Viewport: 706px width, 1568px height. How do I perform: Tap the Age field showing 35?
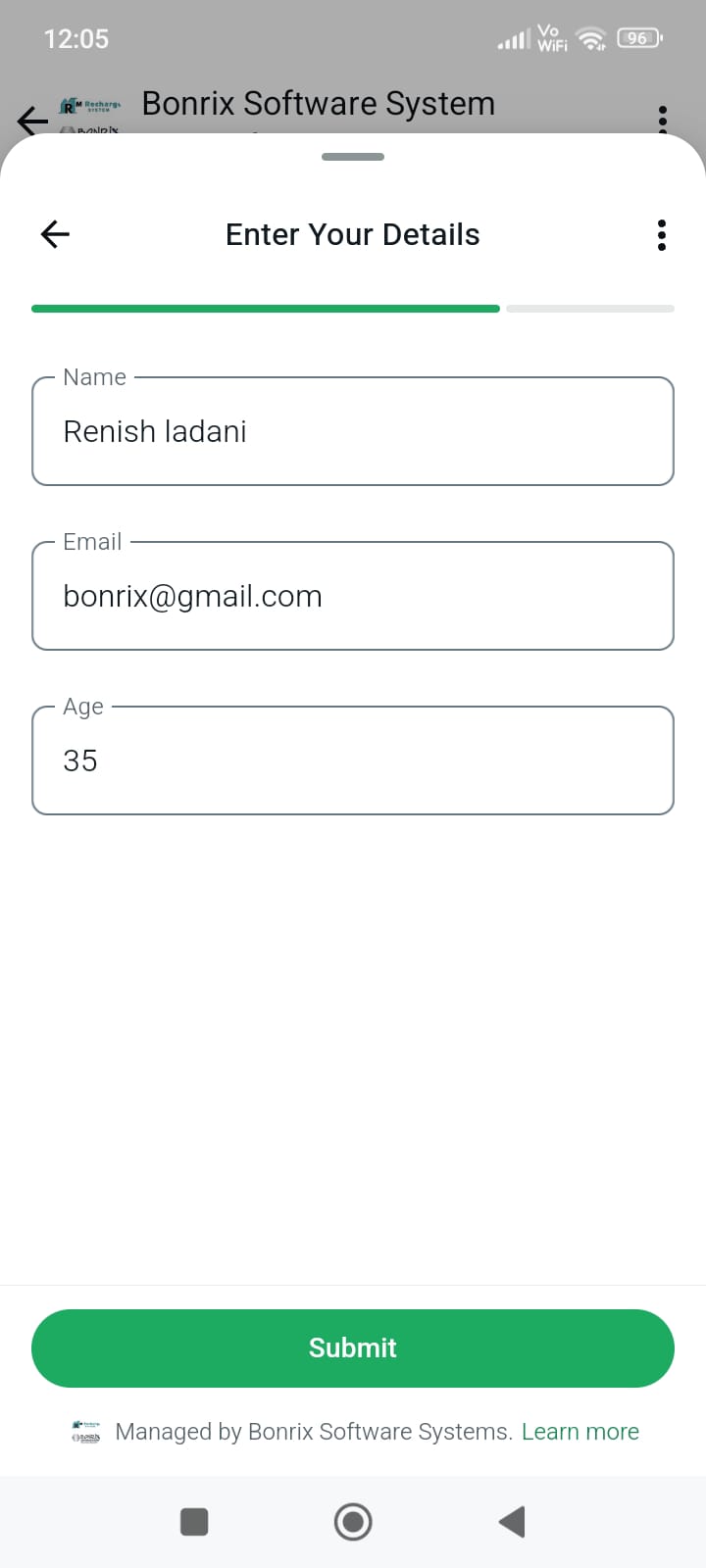[353, 760]
